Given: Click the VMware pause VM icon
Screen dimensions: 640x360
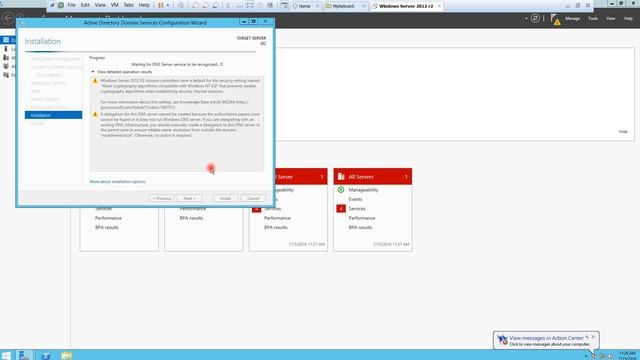Looking at the screenshot, I should coord(161,5).
